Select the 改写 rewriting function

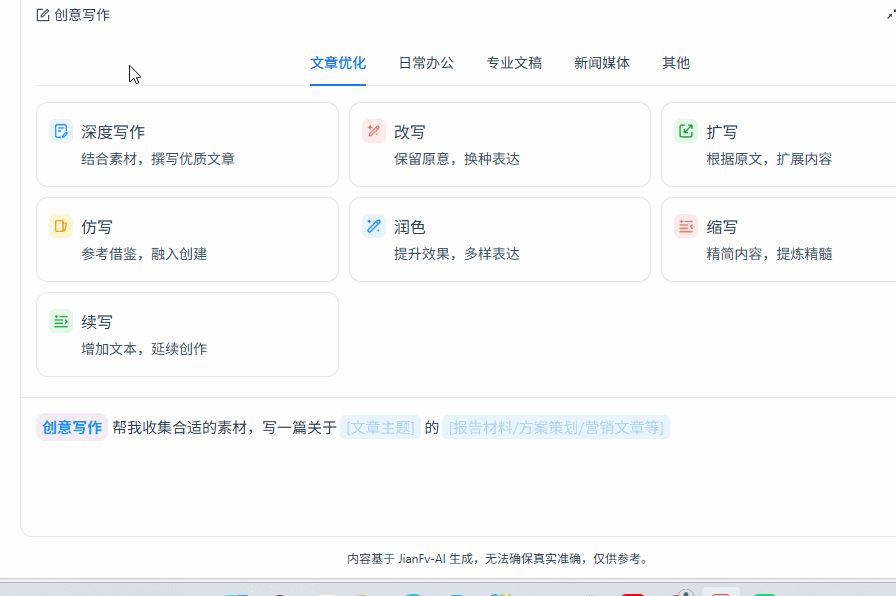(x=500, y=144)
